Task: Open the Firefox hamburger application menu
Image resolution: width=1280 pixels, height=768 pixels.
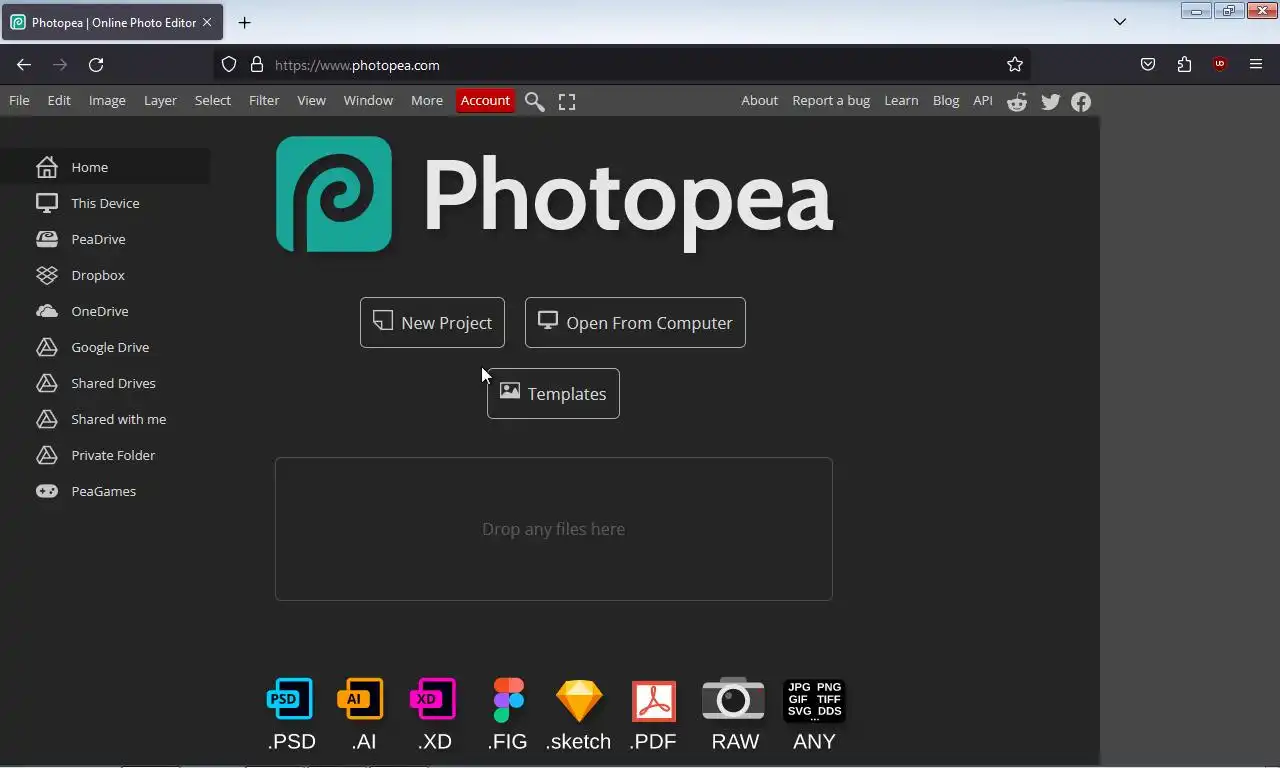Action: pyautogui.click(x=1256, y=65)
